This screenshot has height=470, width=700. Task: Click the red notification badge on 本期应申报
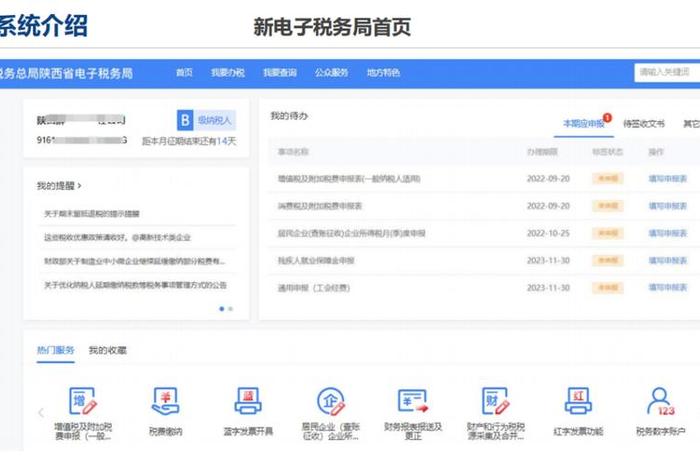[607, 118]
